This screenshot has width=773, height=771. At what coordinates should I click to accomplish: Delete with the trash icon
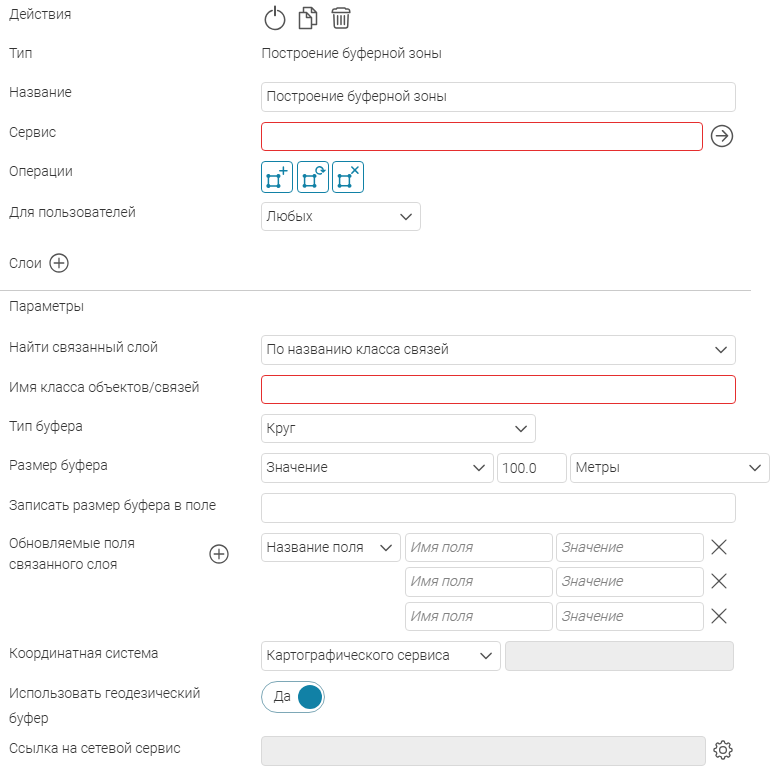pyautogui.click(x=341, y=18)
